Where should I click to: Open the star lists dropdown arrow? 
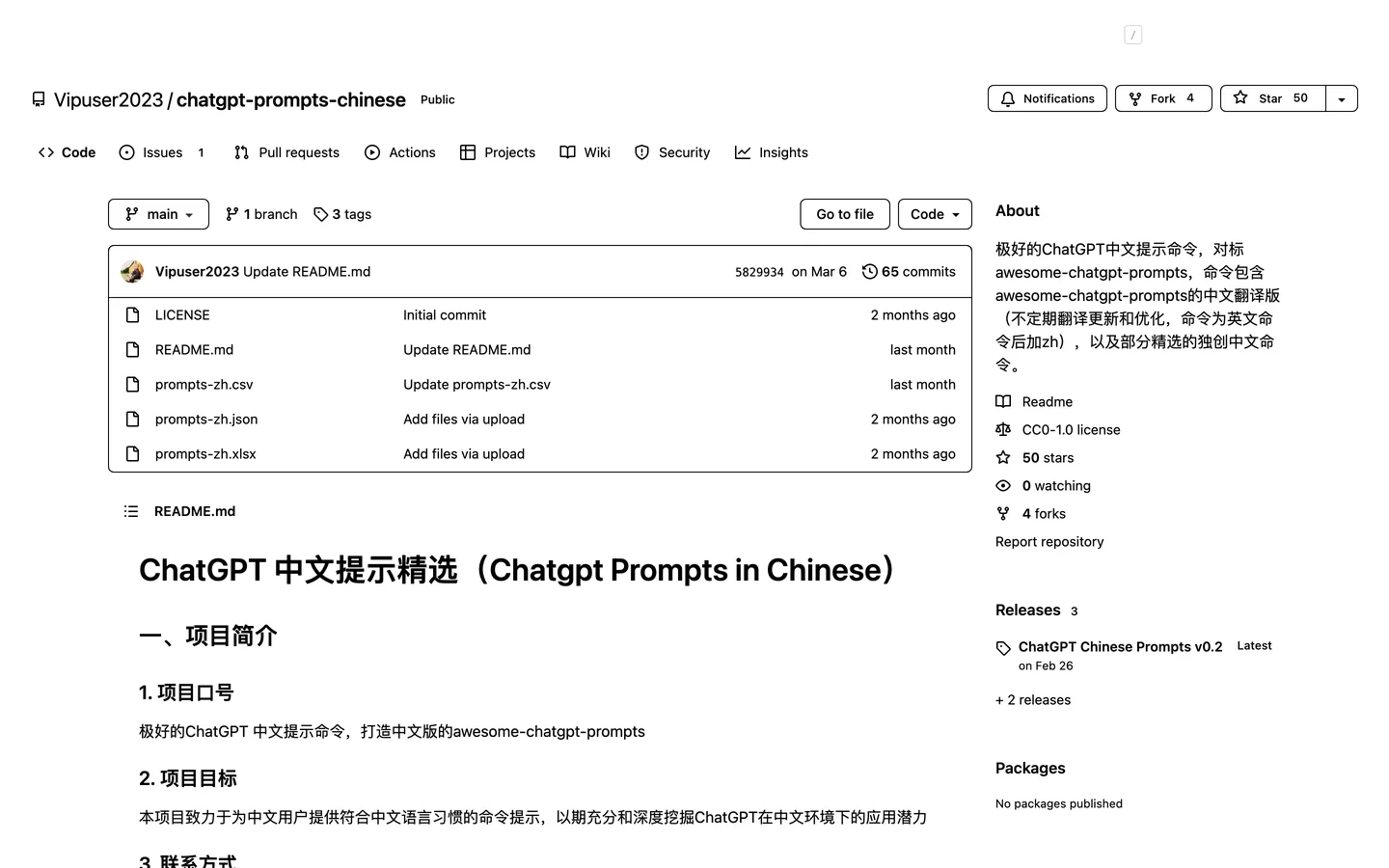click(x=1342, y=98)
